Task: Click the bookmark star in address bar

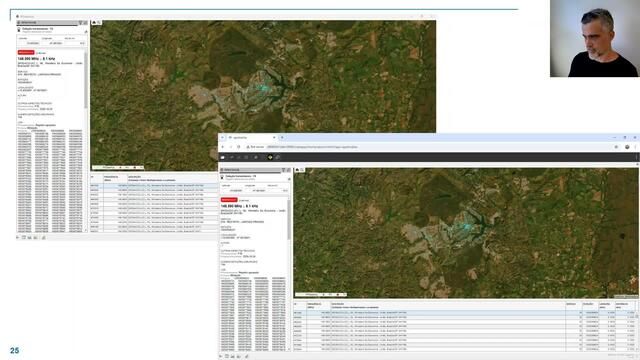Action: pyautogui.click(x=616, y=147)
